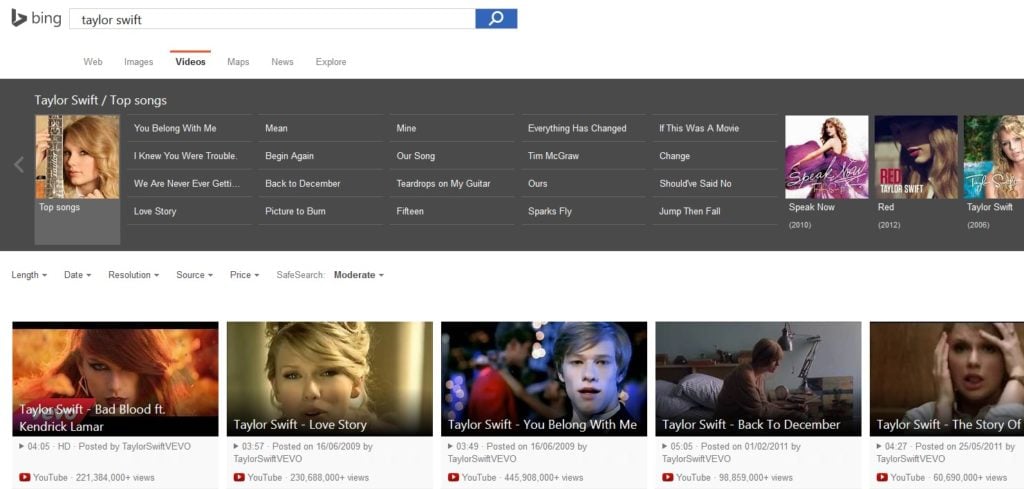
Task: Click the song I Knew You Were Trouble
Action: (185, 156)
